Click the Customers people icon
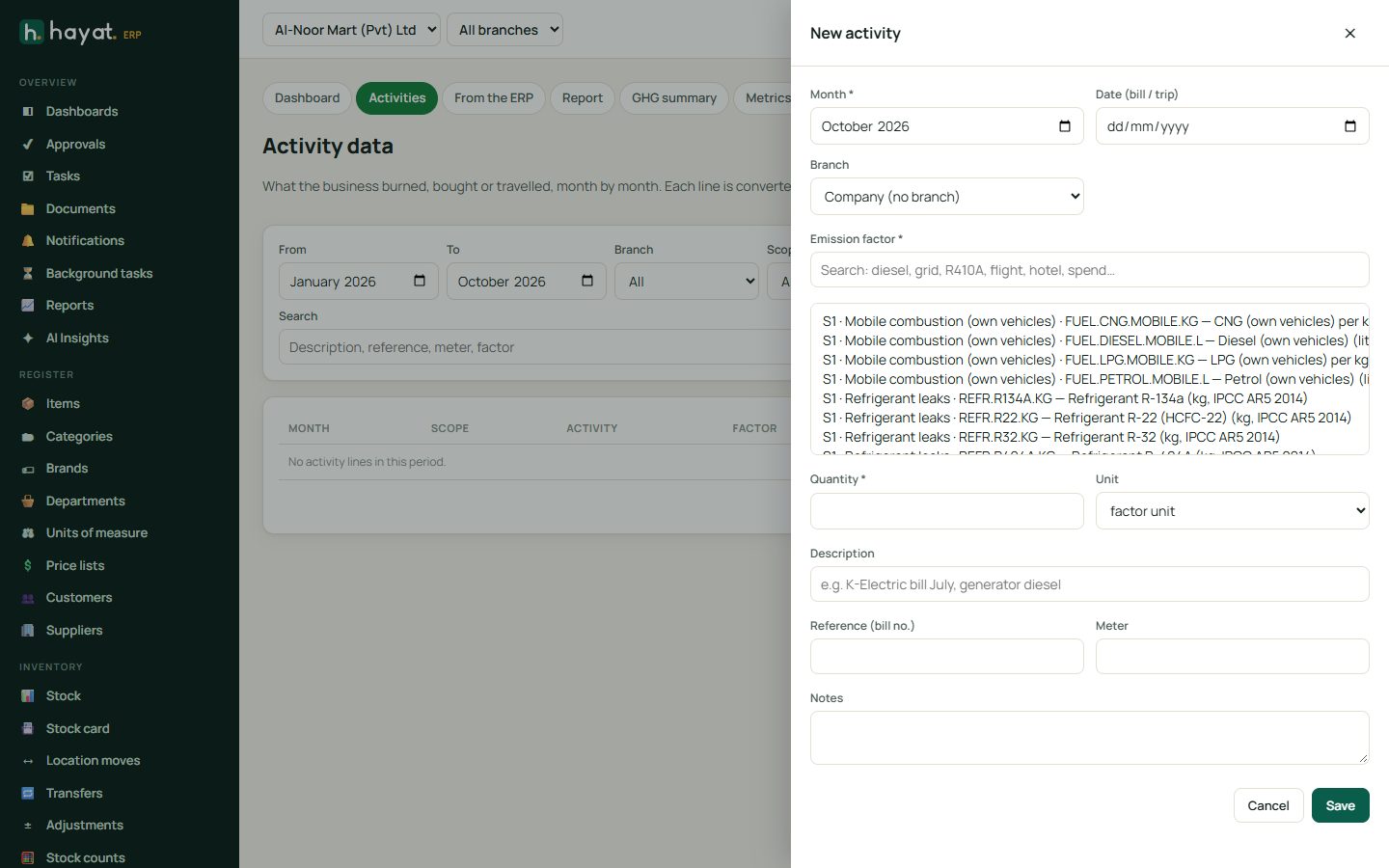 28,598
